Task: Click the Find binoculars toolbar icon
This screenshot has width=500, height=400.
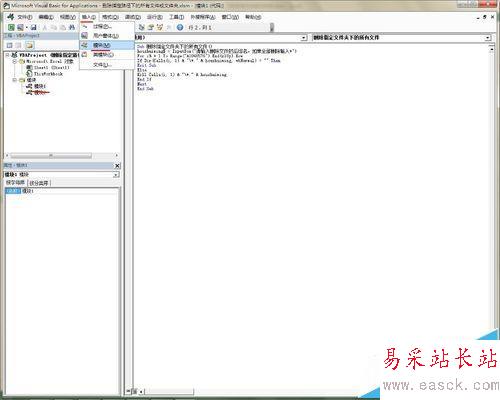Action: pyautogui.click(x=71, y=27)
